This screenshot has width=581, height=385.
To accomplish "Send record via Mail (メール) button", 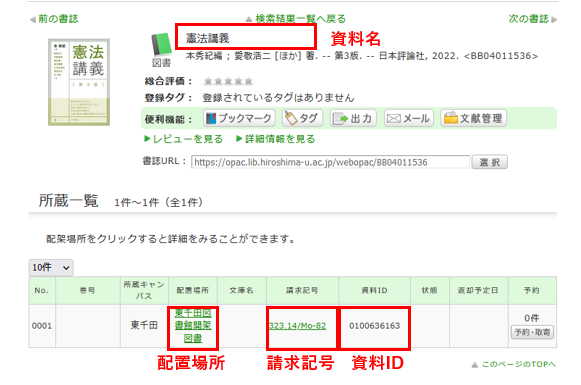I will [x=408, y=119].
